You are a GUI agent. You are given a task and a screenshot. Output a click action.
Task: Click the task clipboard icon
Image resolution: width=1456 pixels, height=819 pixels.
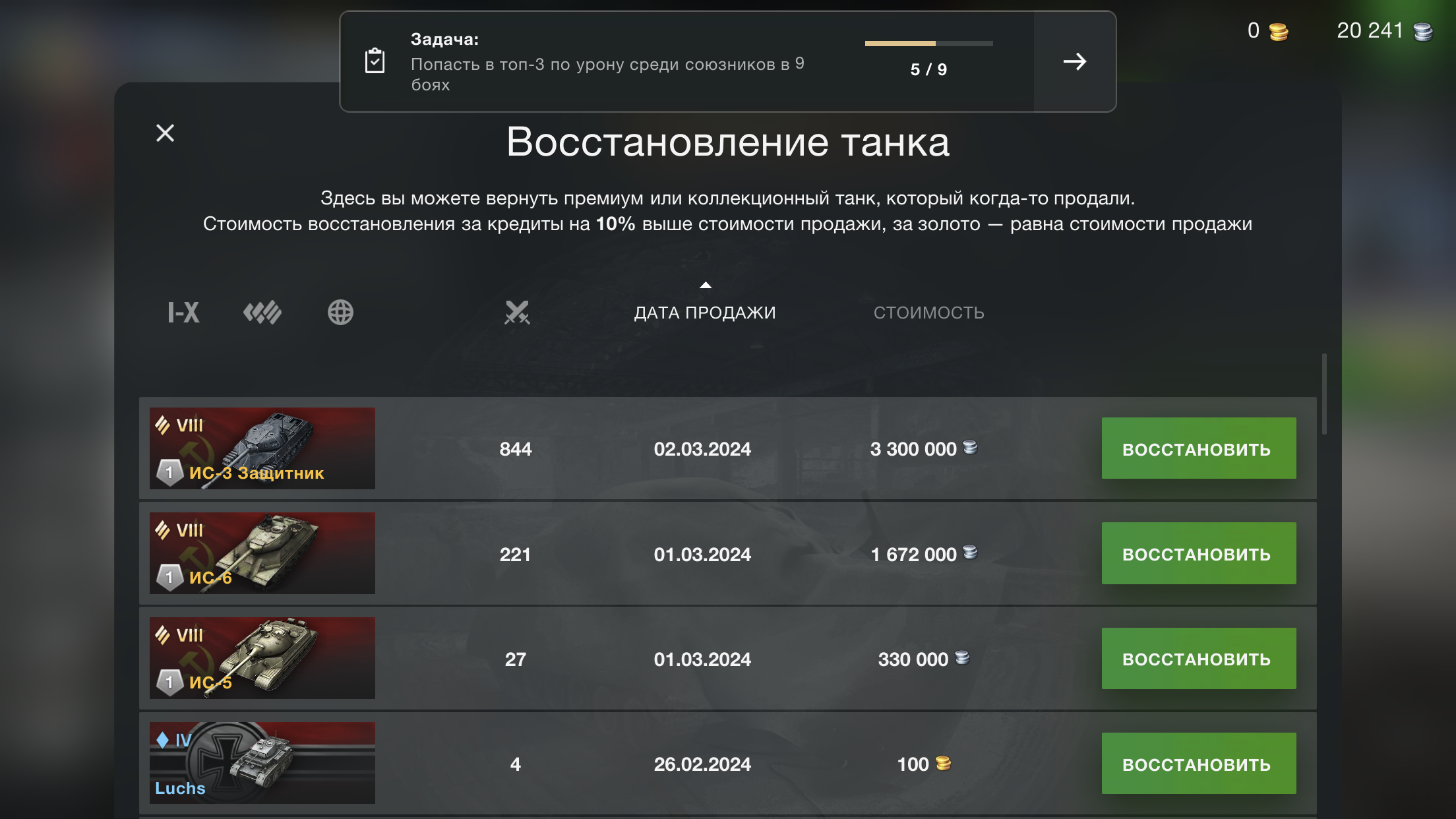(375, 61)
